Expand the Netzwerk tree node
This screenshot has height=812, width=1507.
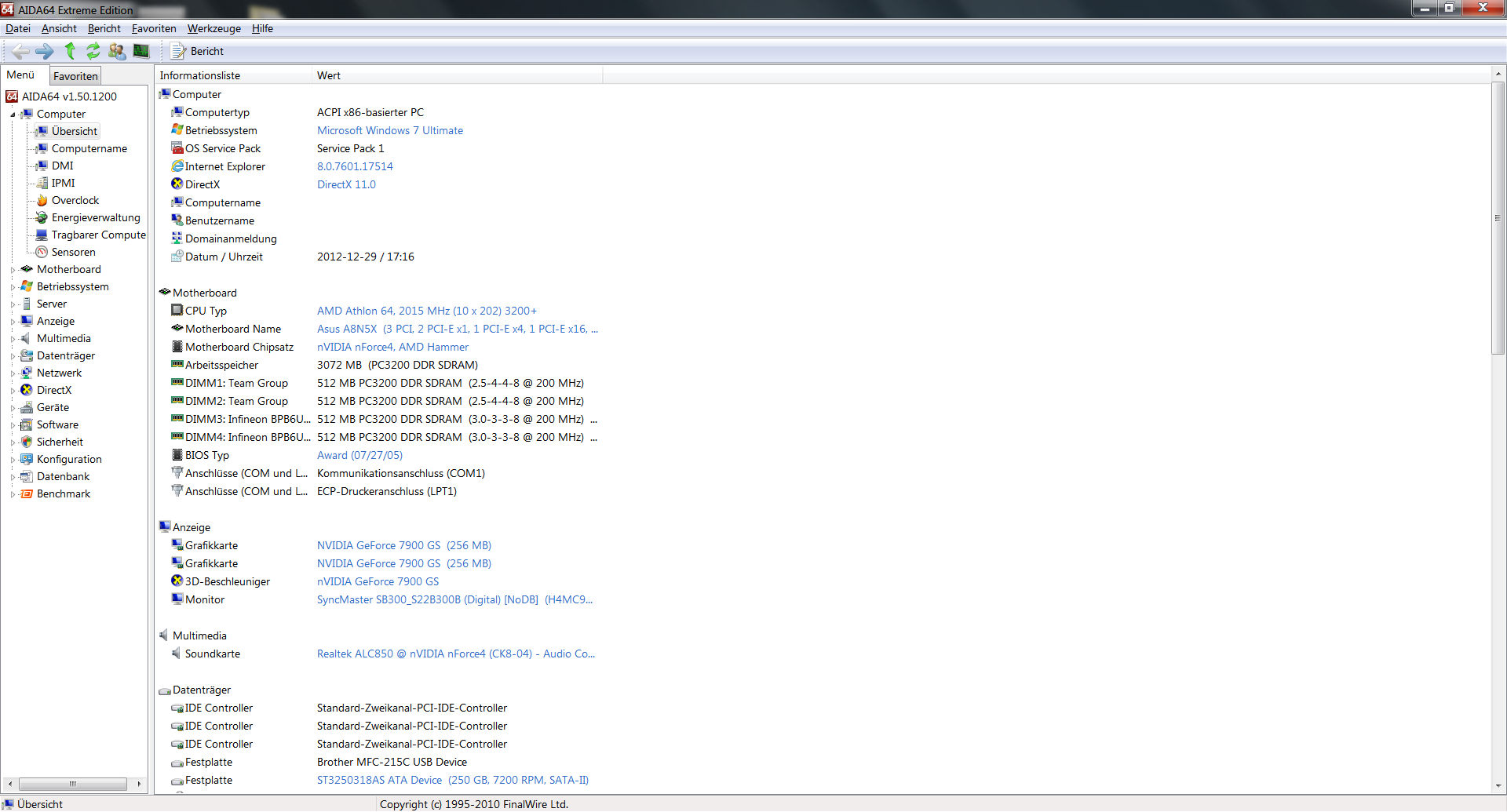pos(13,373)
